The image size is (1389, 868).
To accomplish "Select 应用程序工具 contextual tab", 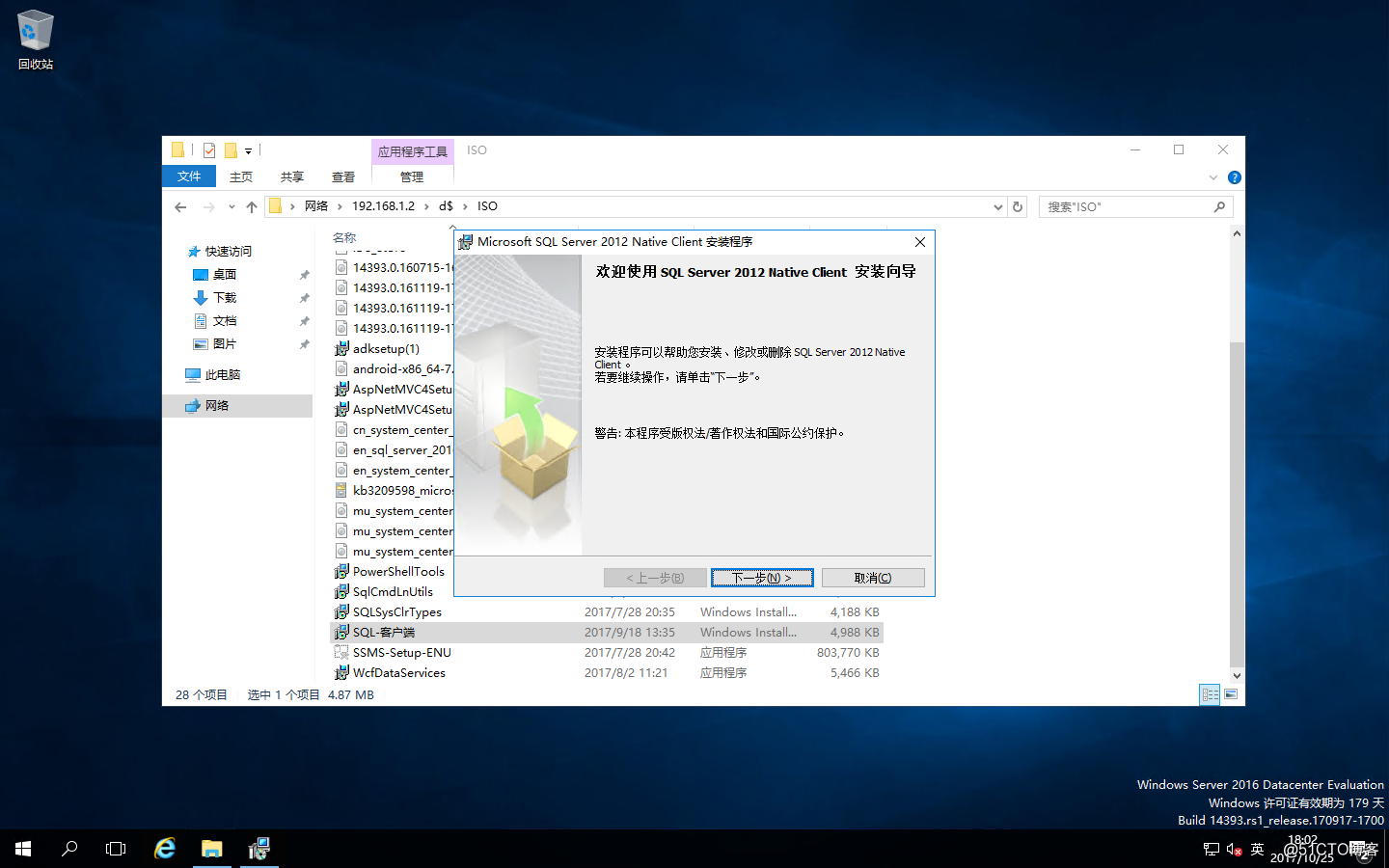I will (x=413, y=151).
